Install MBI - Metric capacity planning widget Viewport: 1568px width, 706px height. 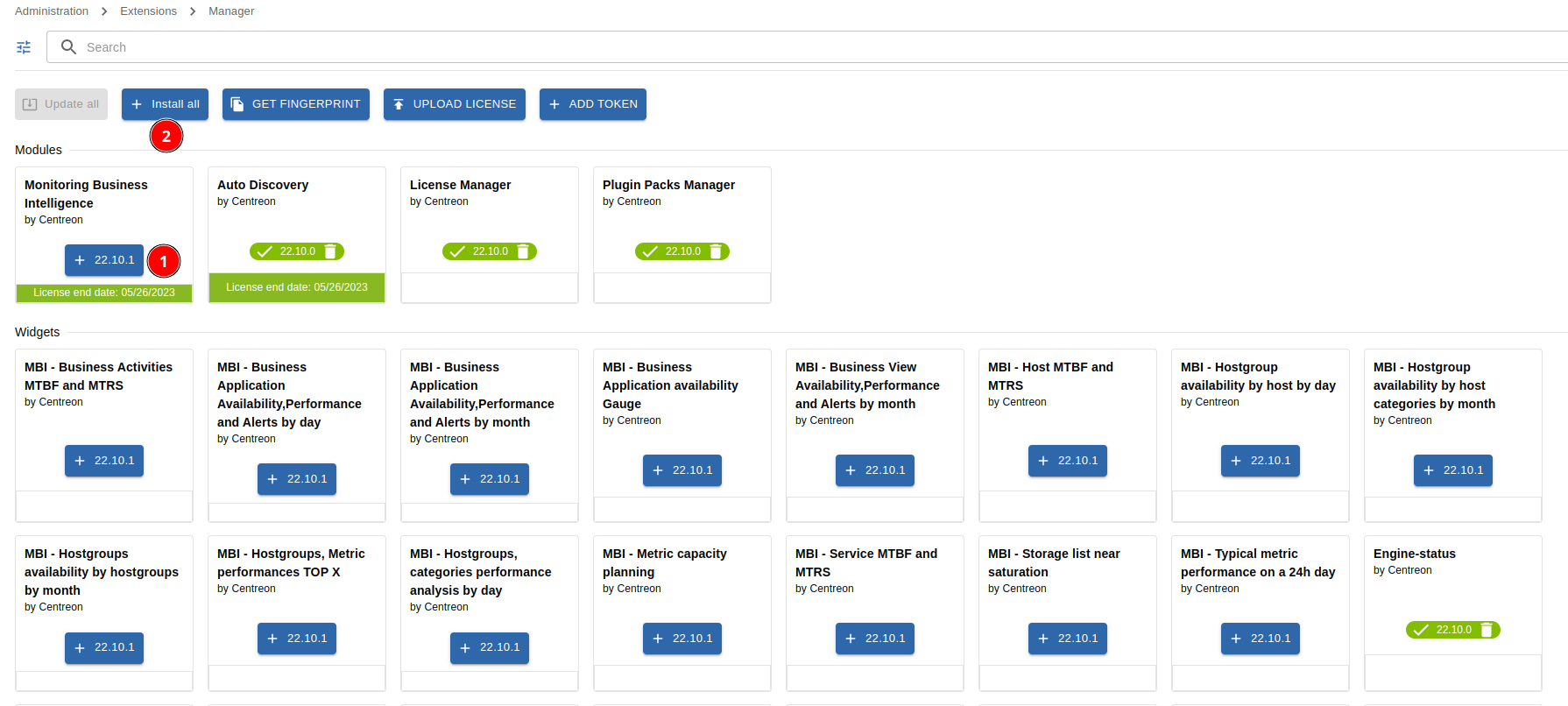(x=682, y=639)
